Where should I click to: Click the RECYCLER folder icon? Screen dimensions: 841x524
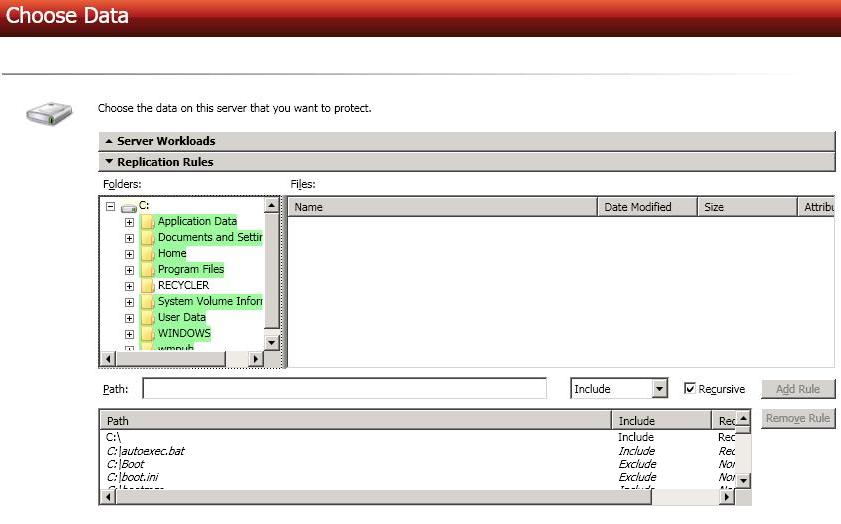(x=147, y=286)
